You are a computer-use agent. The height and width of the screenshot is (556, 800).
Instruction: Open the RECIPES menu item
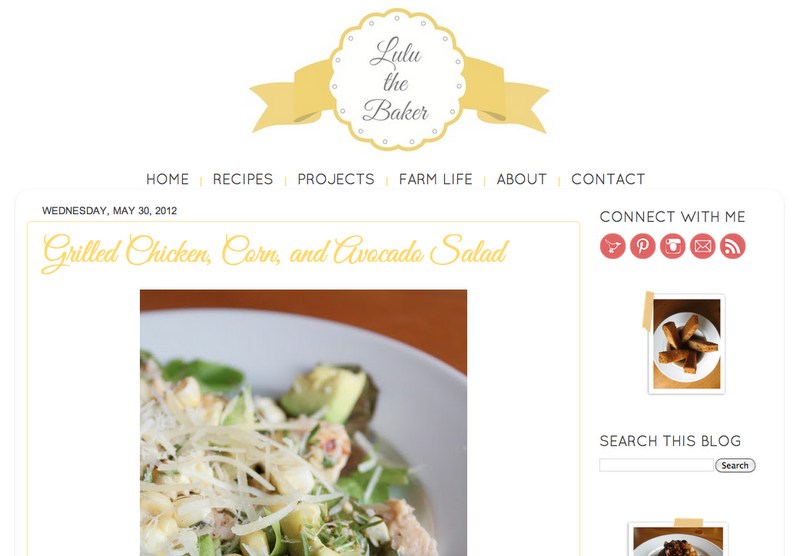click(243, 179)
